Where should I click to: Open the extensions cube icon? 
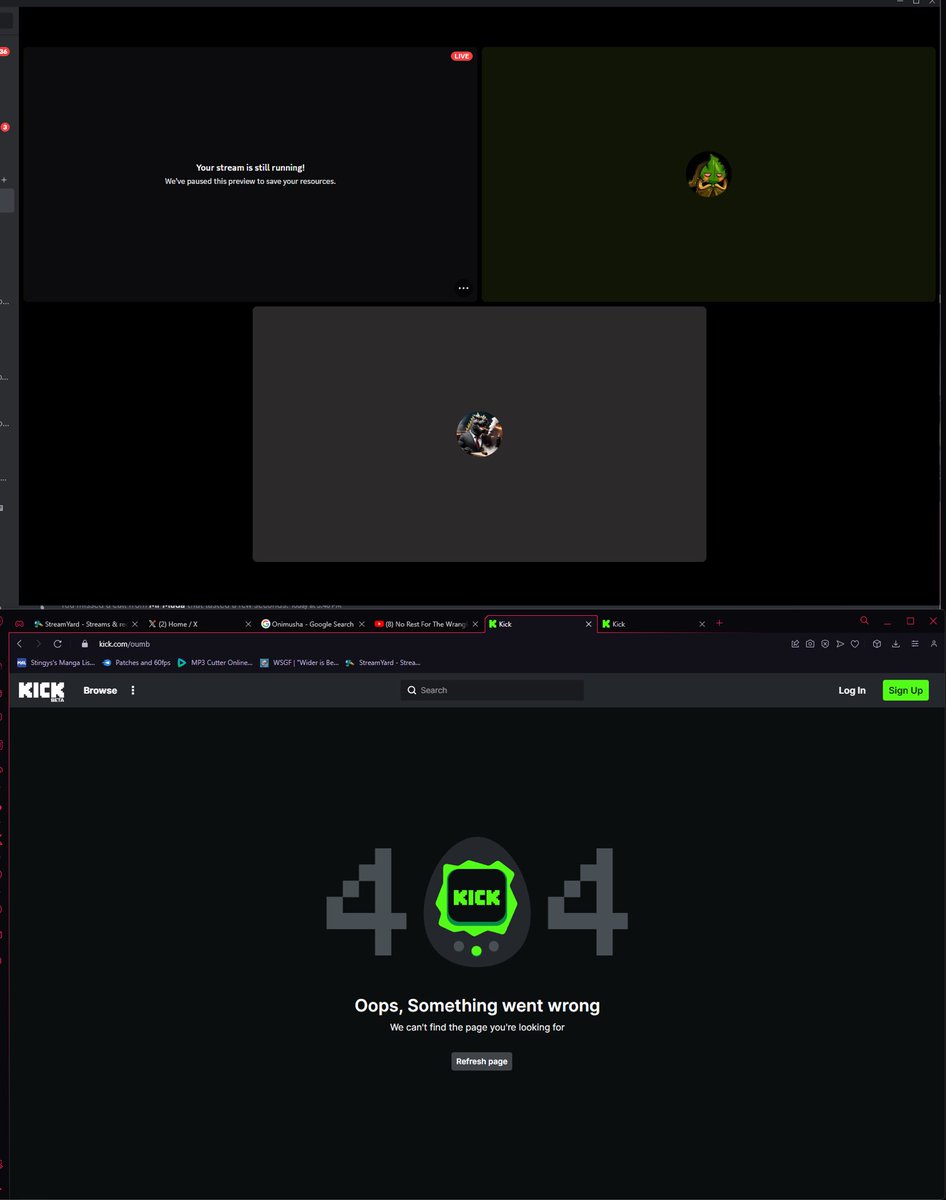click(877, 644)
